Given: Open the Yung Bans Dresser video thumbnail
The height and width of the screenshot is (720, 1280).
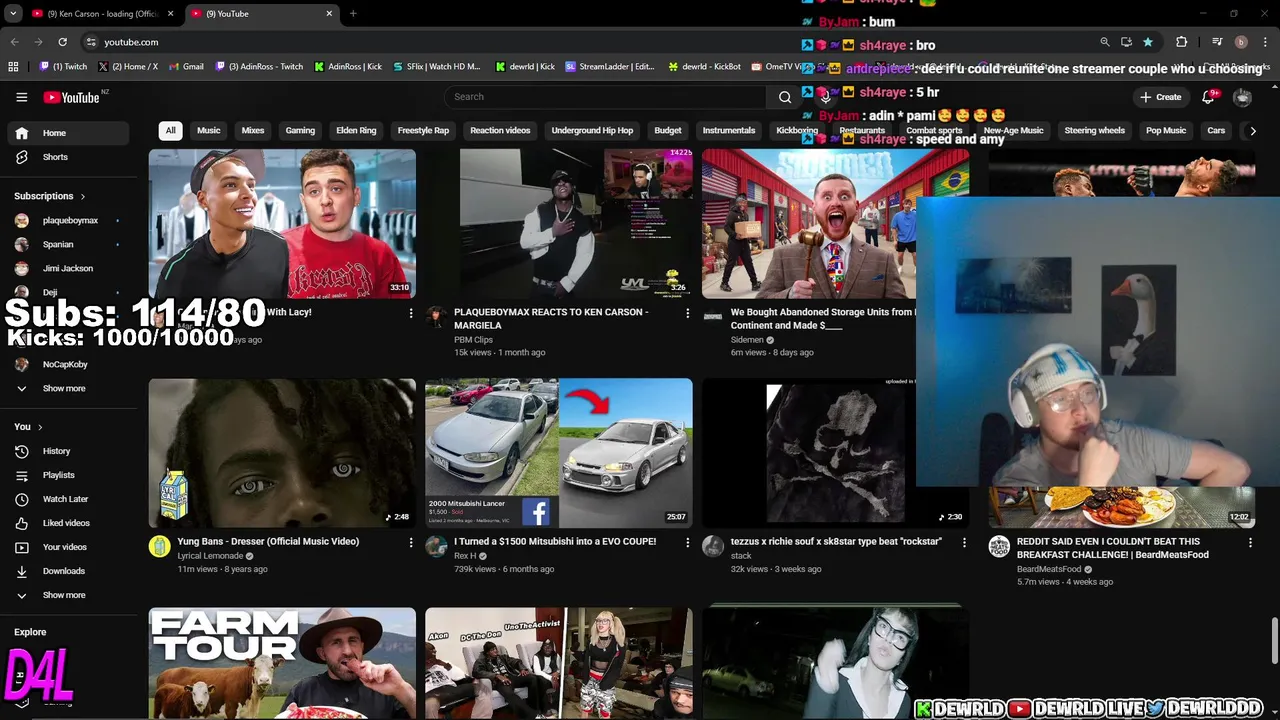Looking at the screenshot, I should point(282,453).
